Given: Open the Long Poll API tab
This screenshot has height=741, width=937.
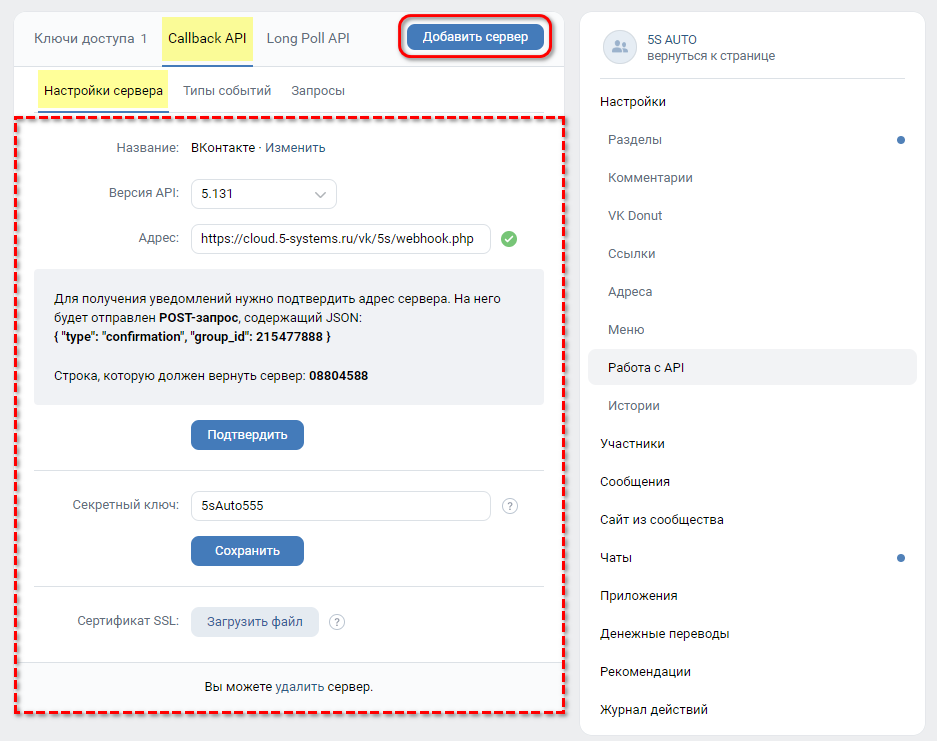Looking at the screenshot, I should (308, 39).
